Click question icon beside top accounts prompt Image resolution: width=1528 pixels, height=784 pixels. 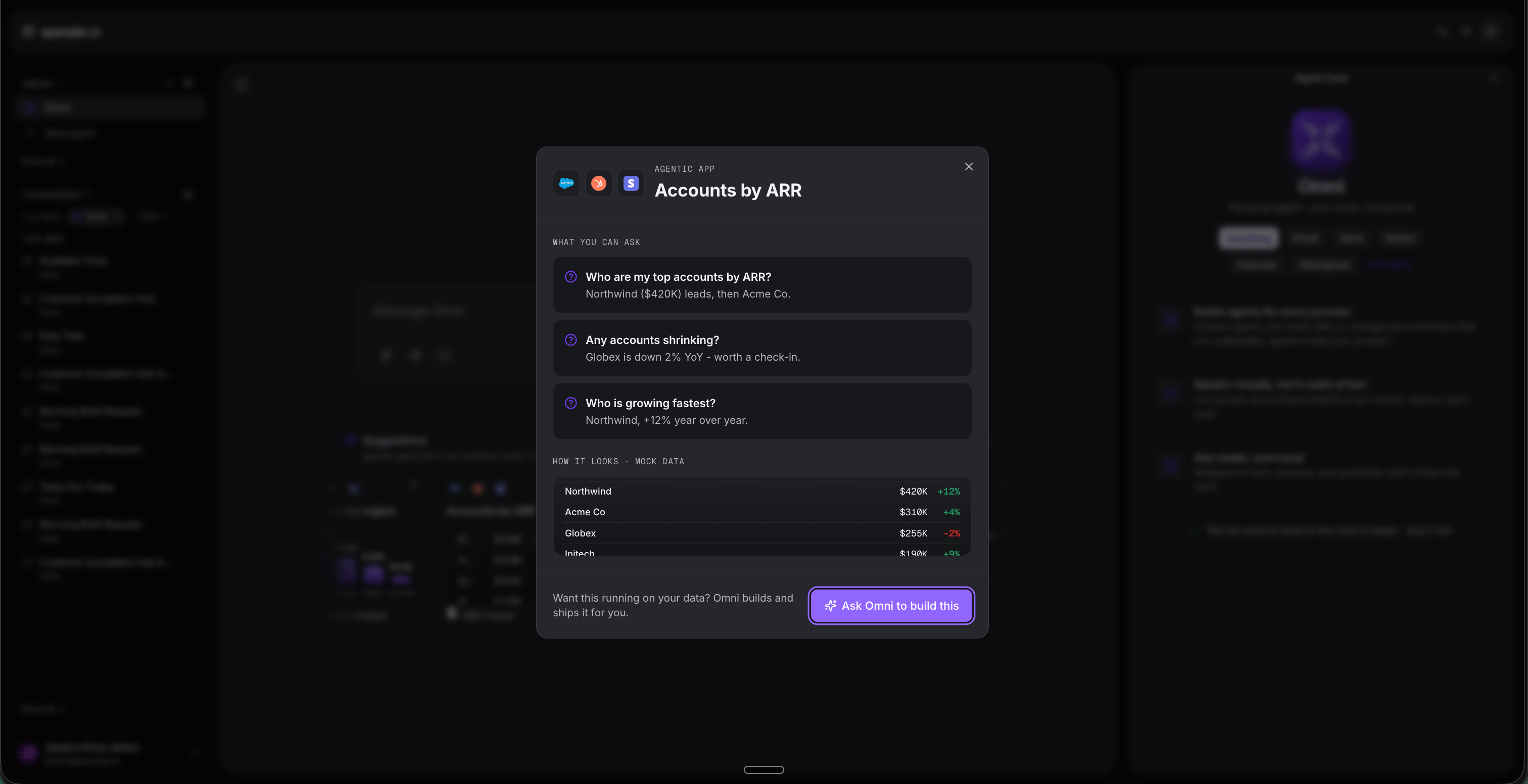[x=570, y=276]
